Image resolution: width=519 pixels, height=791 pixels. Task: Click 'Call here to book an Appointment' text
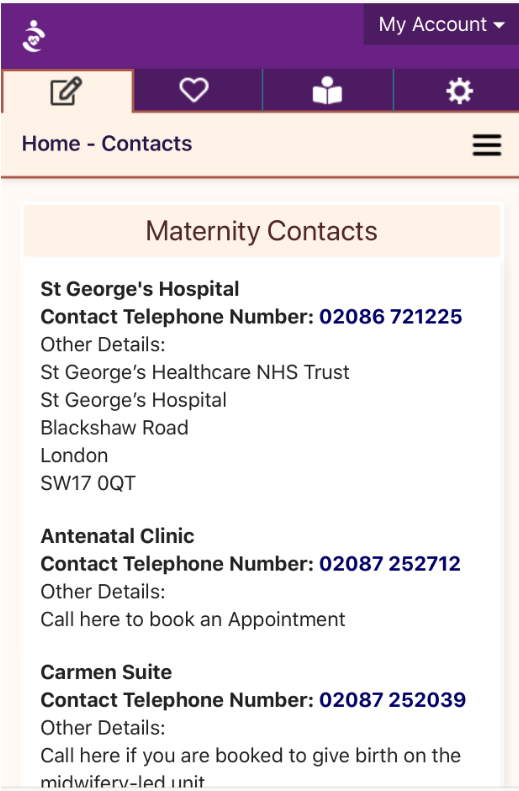tap(193, 619)
